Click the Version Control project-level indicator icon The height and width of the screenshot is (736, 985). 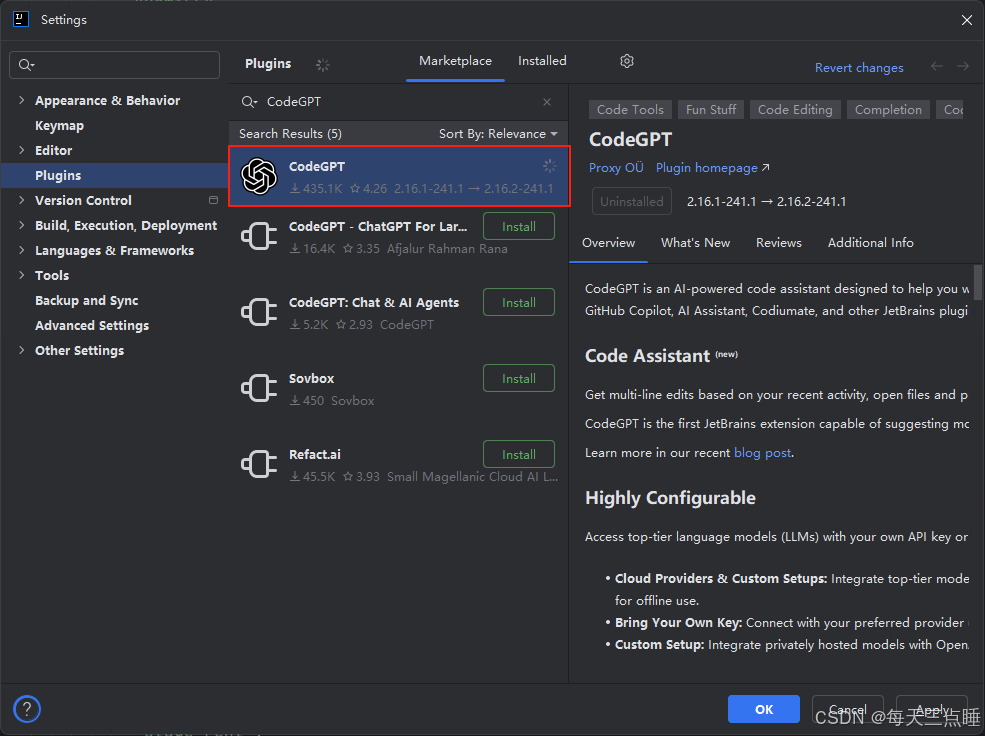213,200
